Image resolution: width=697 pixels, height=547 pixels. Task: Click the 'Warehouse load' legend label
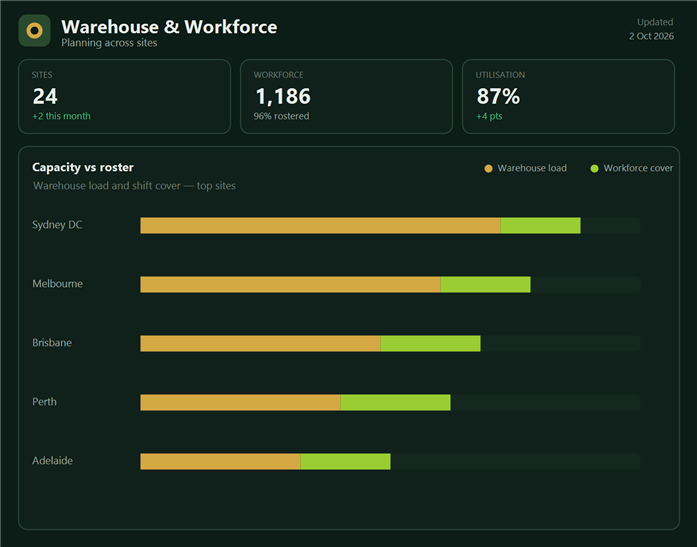coord(532,168)
